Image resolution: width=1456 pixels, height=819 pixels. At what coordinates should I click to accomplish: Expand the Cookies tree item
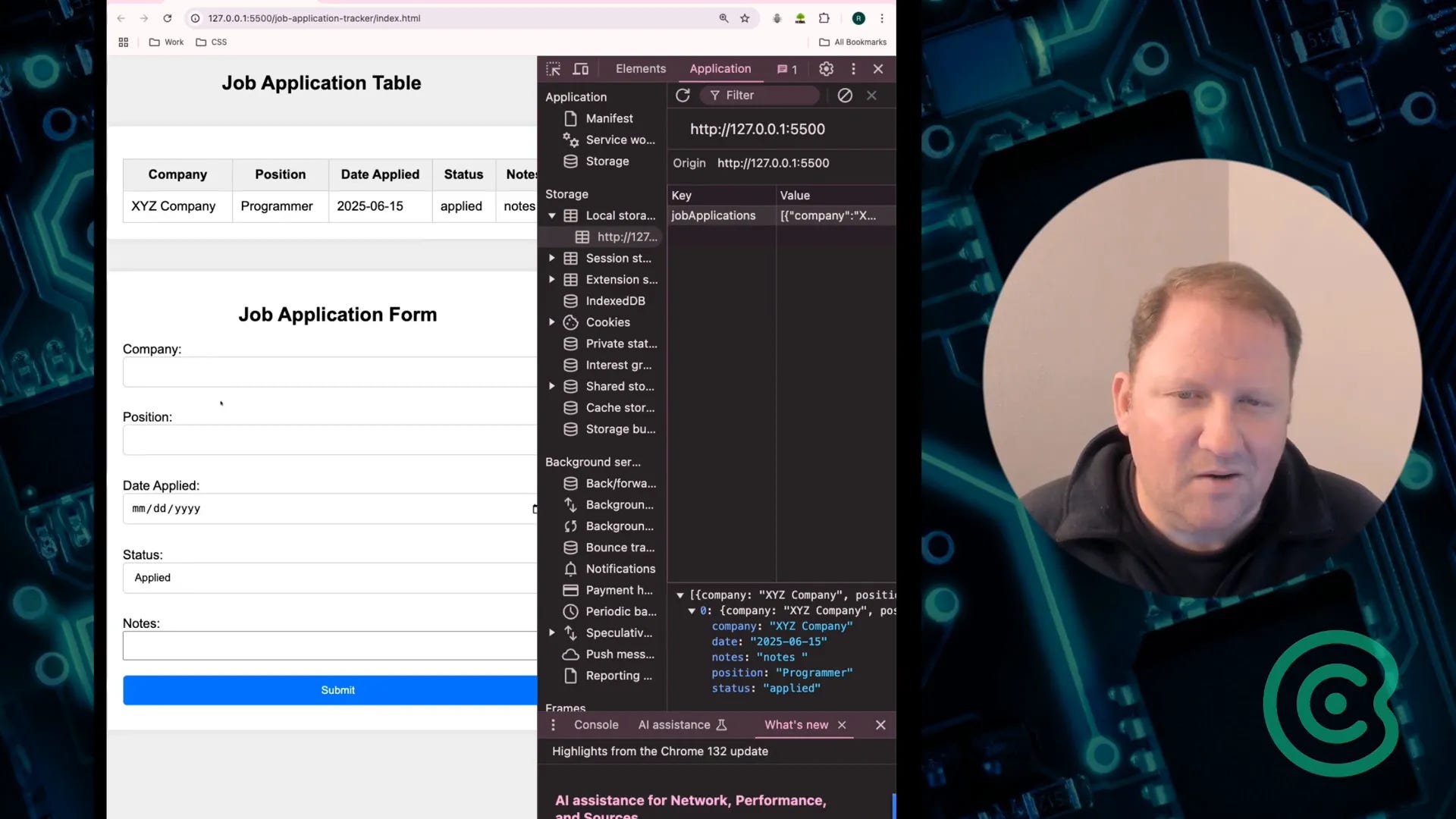click(x=552, y=322)
